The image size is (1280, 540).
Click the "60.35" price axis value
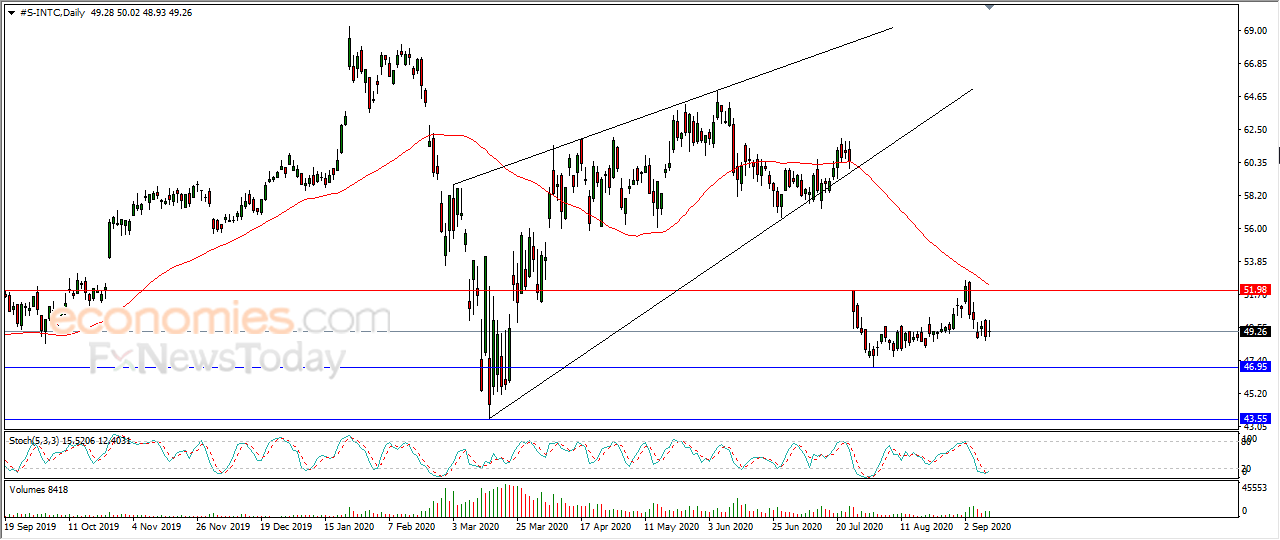tap(1257, 163)
